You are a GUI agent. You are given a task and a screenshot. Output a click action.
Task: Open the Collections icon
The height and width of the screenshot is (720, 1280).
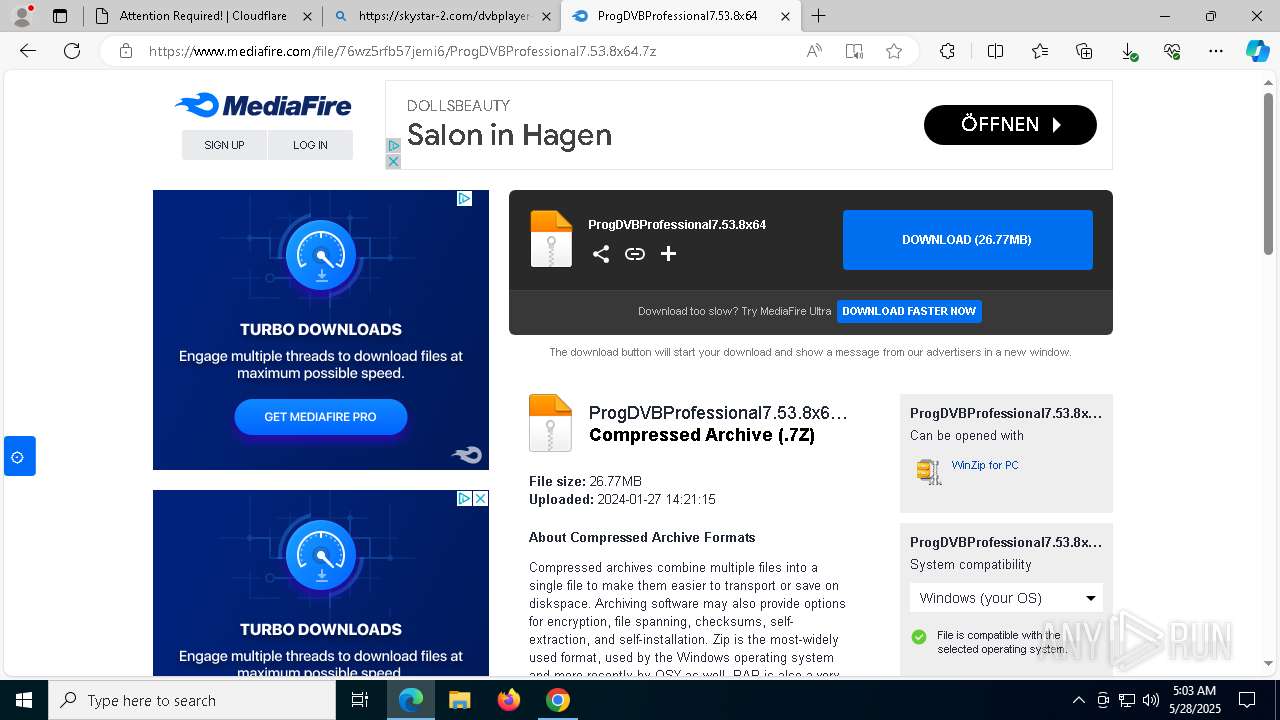coord(1084,51)
